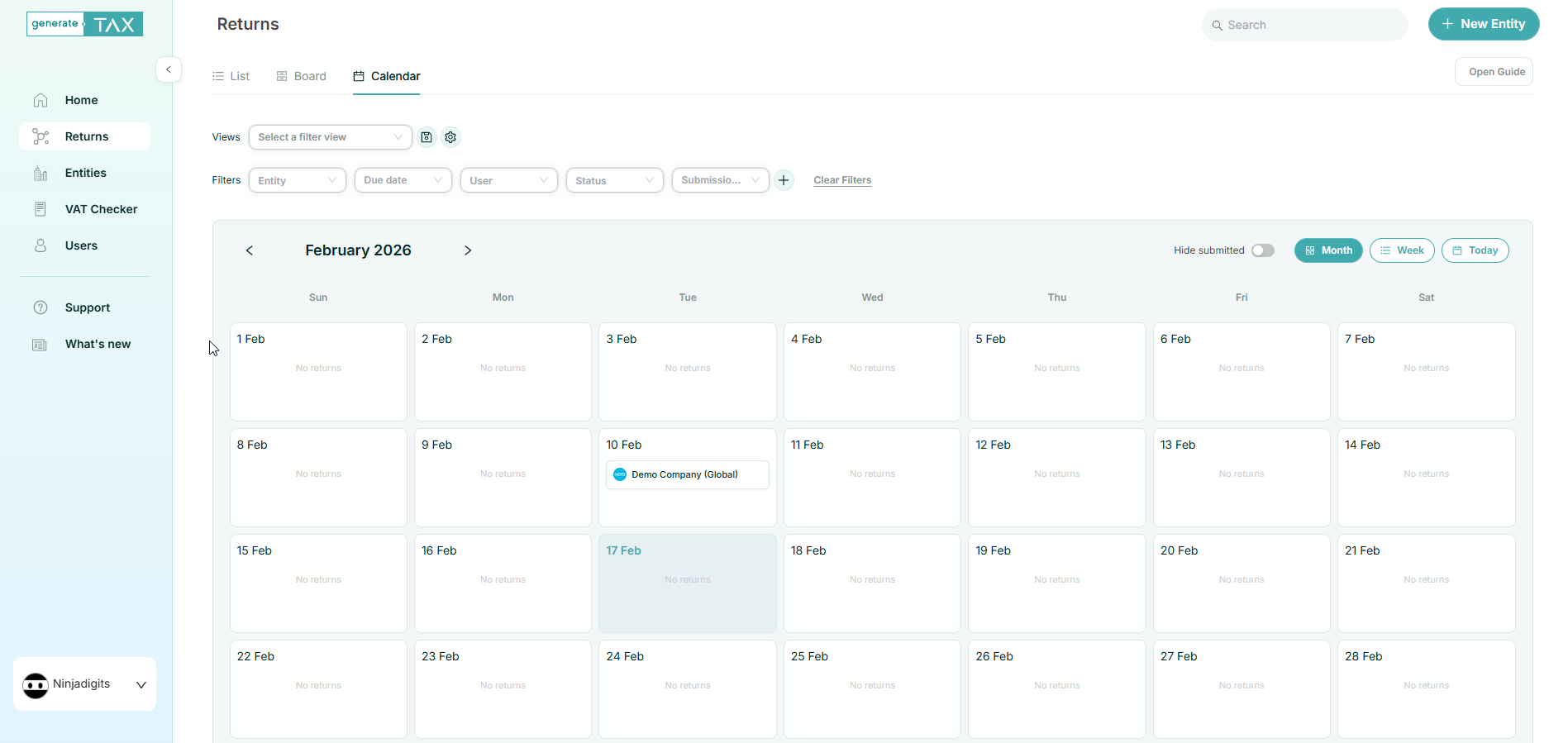Image resolution: width=1568 pixels, height=743 pixels.
Task: Click the New Entity button
Action: pos(1483,24)
